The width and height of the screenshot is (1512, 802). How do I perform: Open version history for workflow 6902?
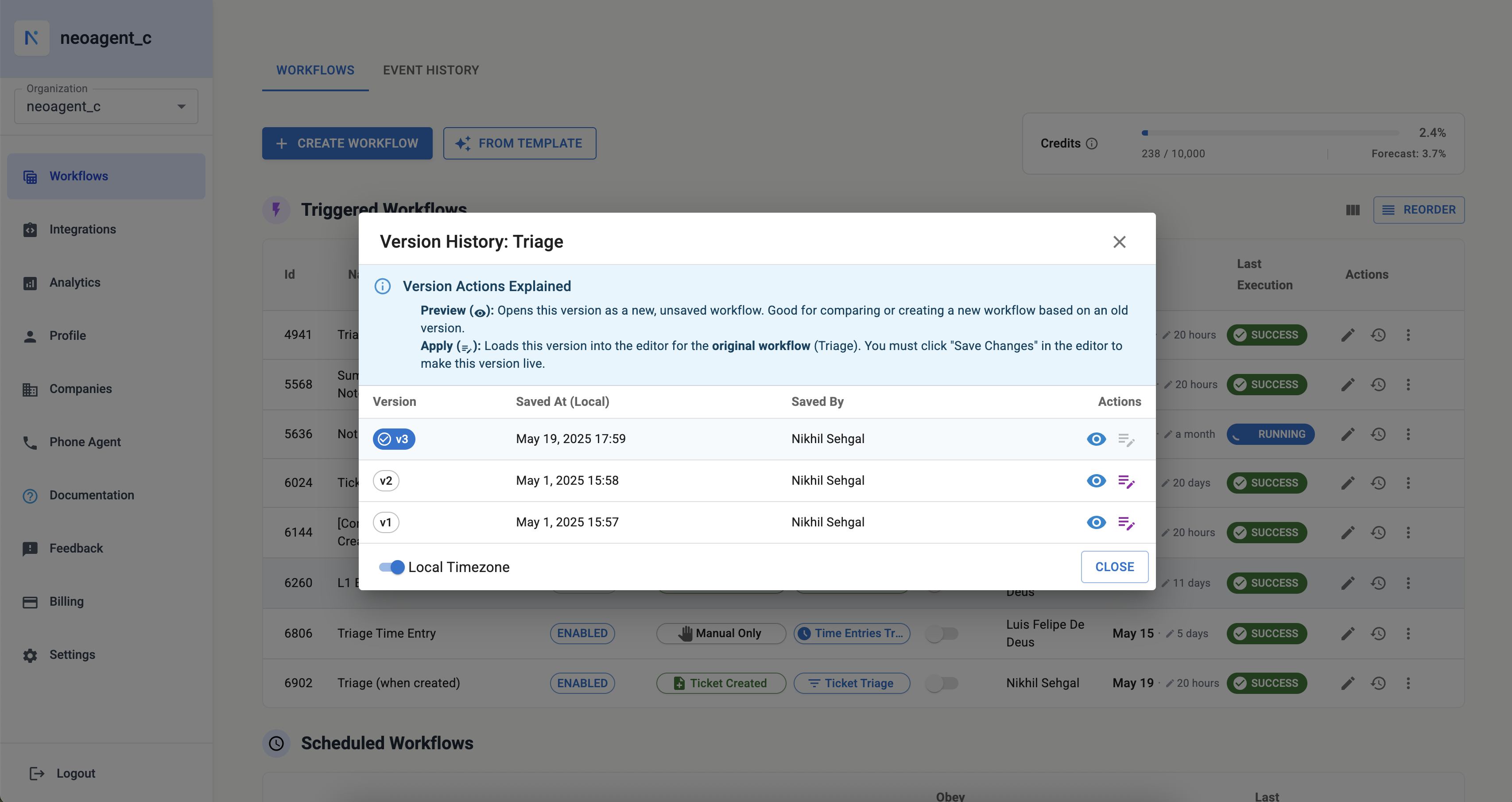click(x=1378, y=683)
